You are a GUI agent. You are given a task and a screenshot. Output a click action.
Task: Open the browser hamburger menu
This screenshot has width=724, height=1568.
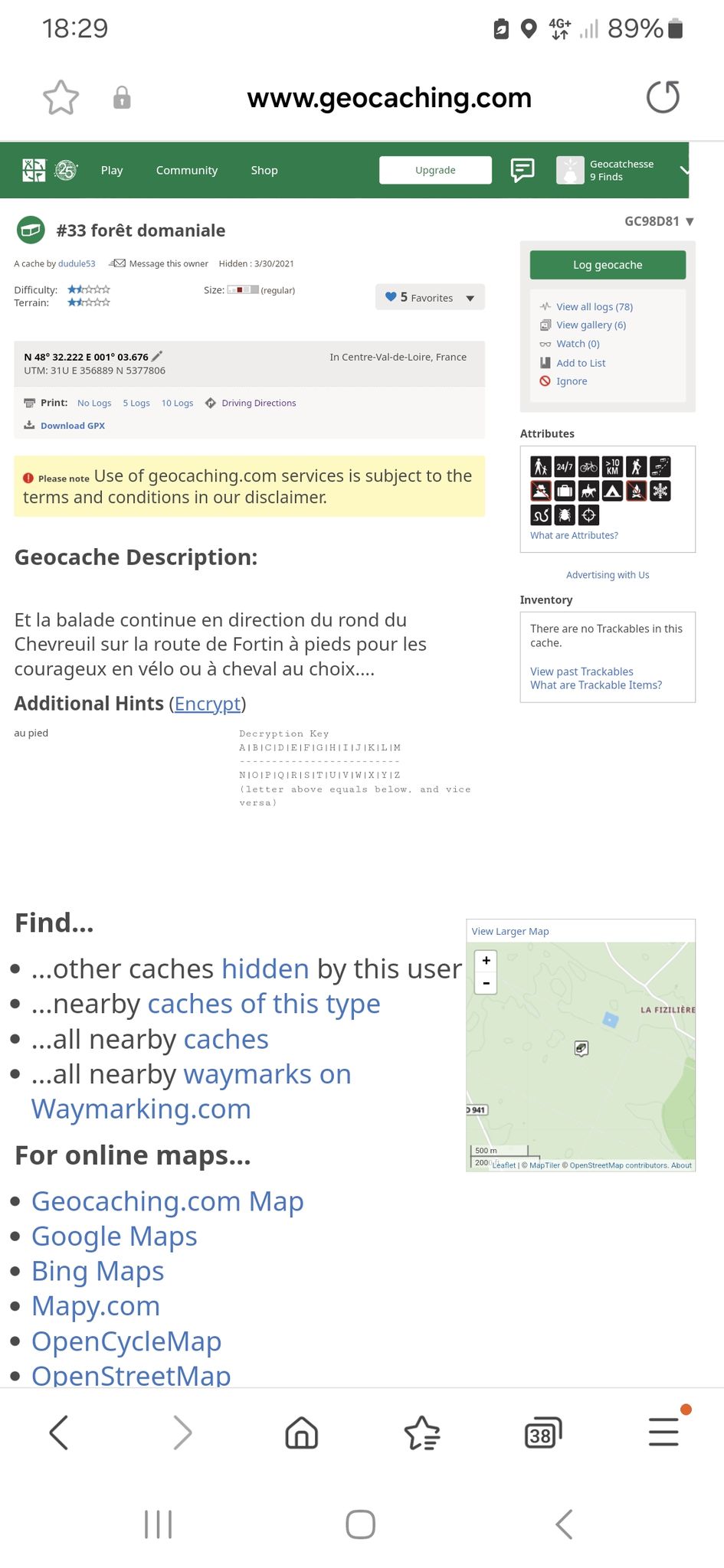(x=663, y=1432)
